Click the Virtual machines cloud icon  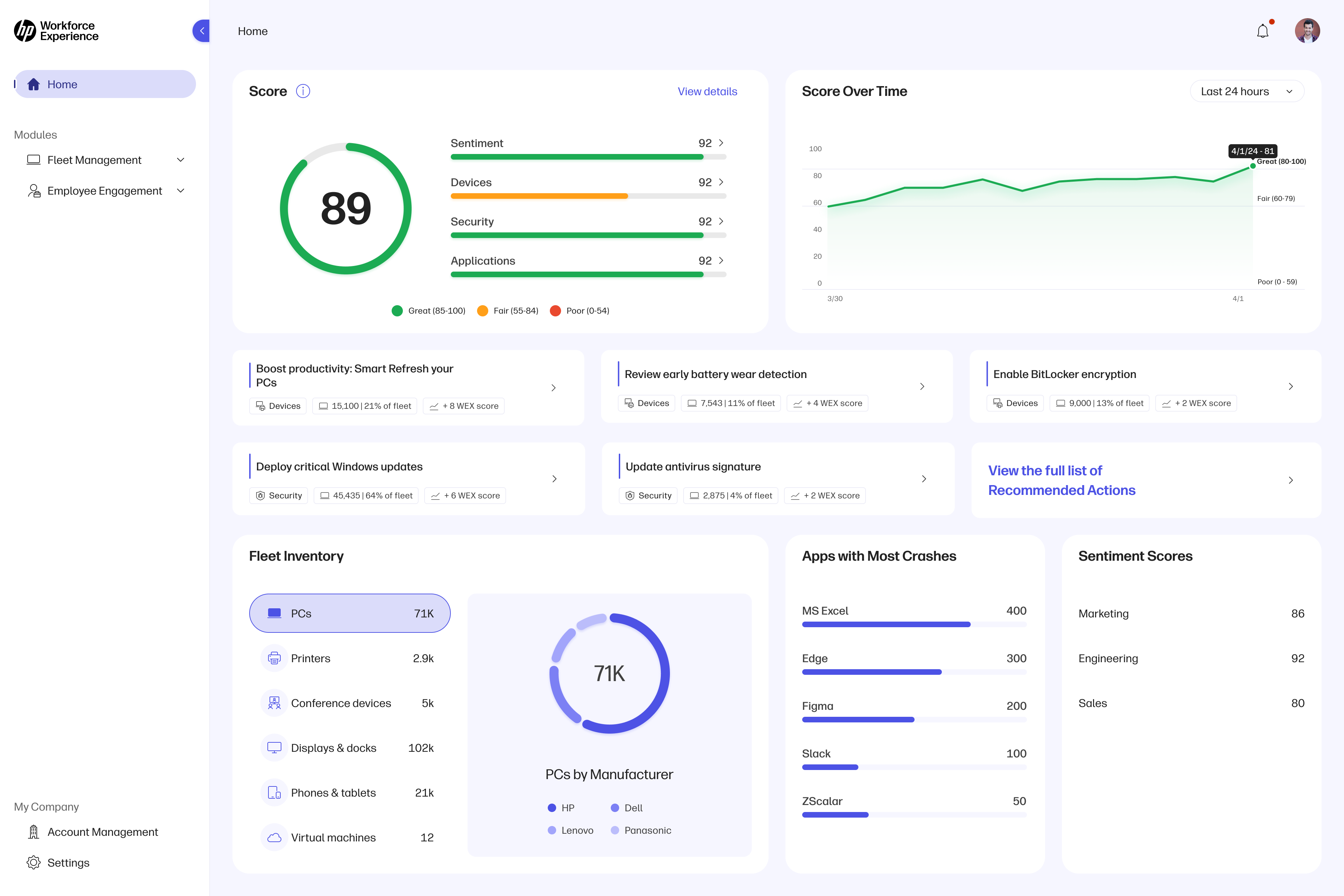click(x=274, y=837)
